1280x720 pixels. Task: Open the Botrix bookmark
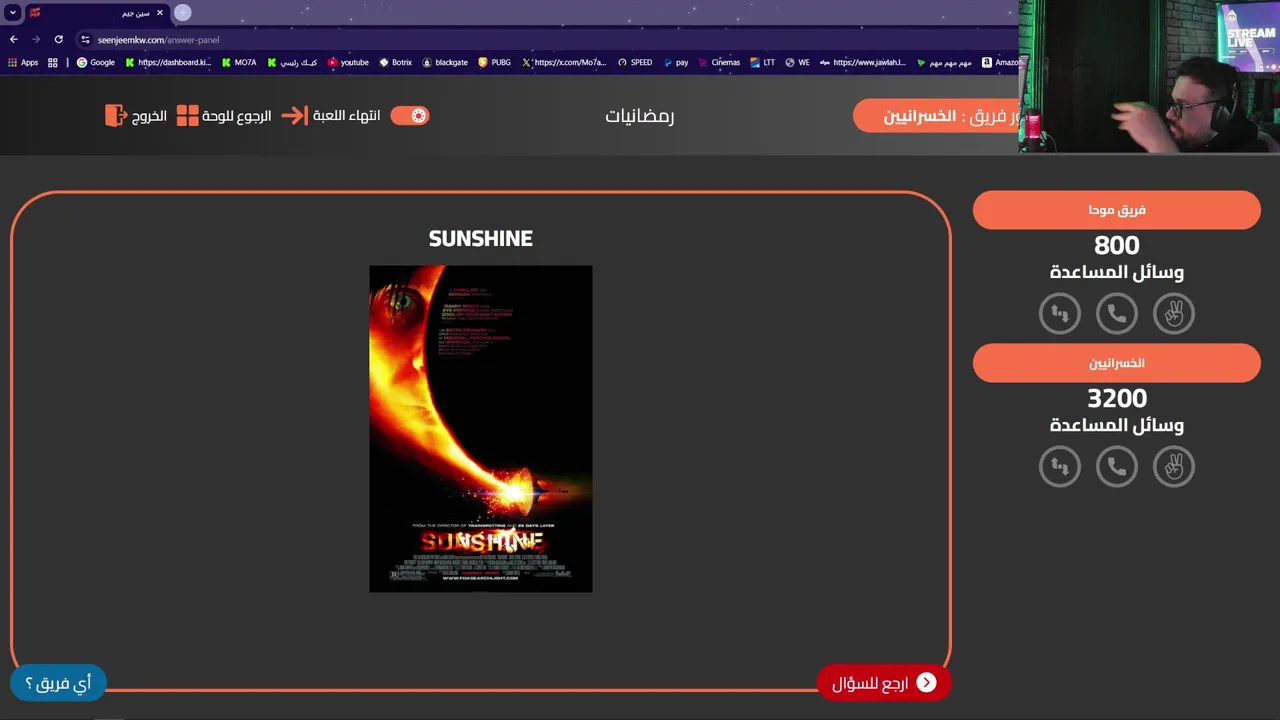395,62
